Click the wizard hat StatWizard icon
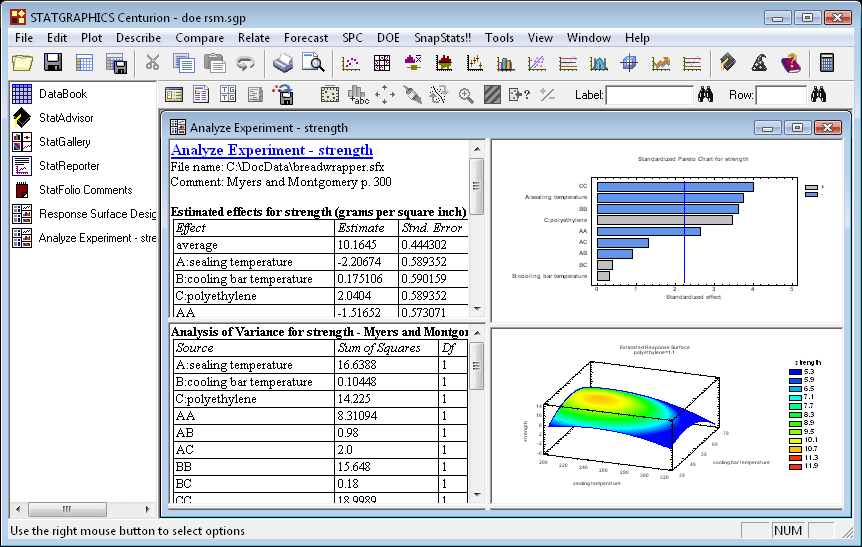 pyautogui.click(x=760, y=63)
